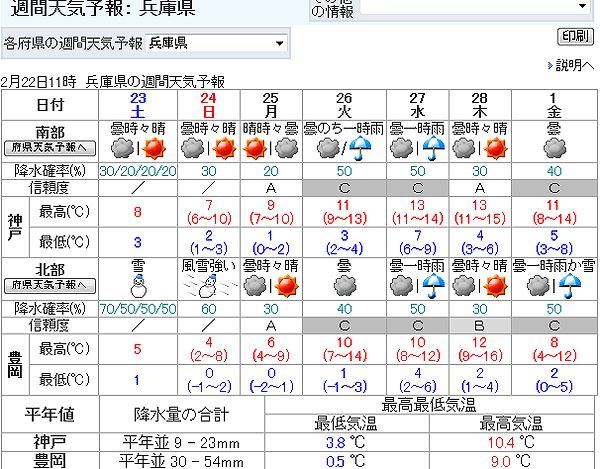Image resolution: width=600 pixels, height=469 pixels.
Task: Click the snowman icon in North on 23 Saturday
Action: (138, 286)
